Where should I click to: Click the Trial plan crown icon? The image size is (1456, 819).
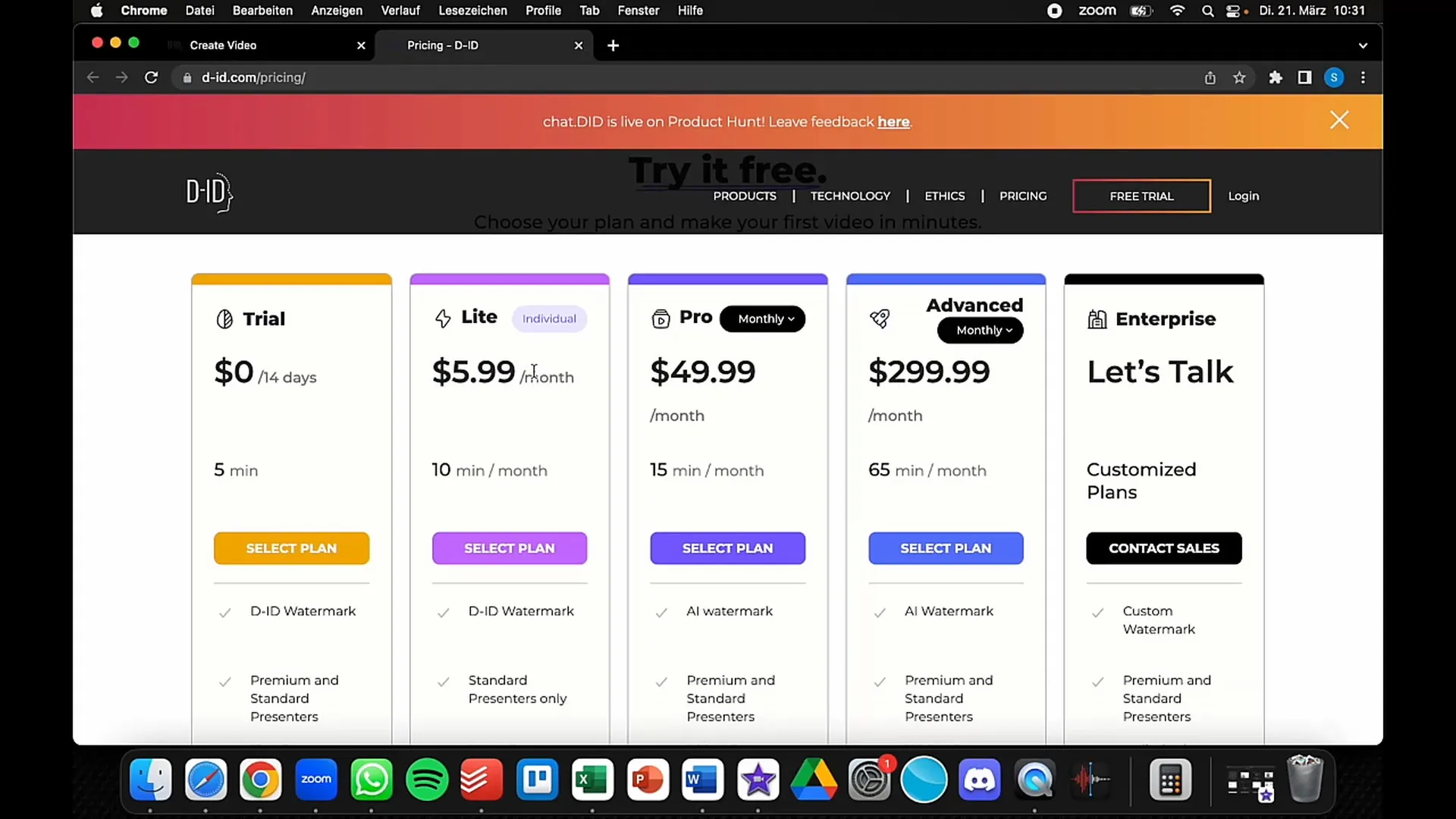pos(225,319)
